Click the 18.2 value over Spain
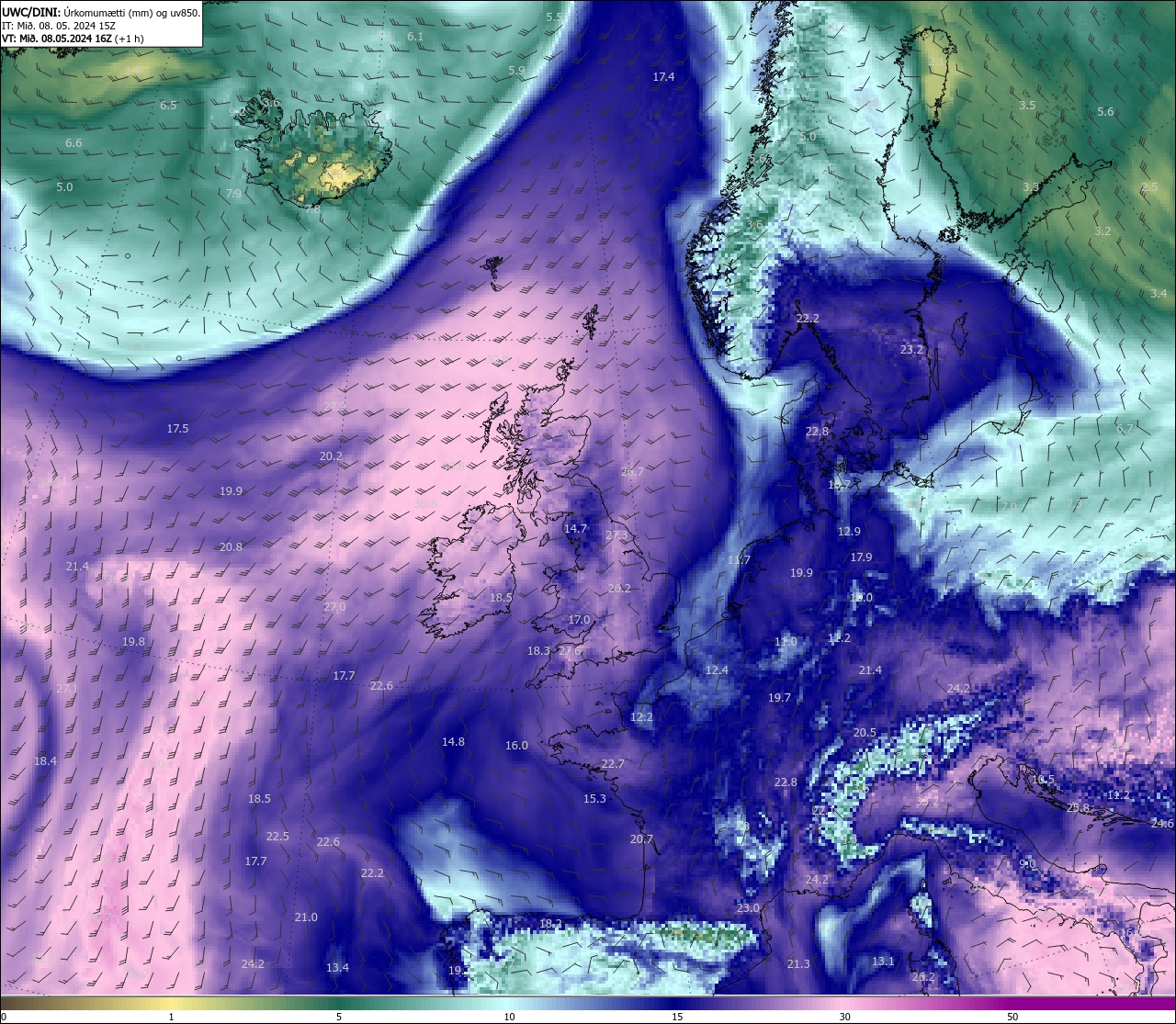Viewport: 1176px width, 1024px height. coord(550,924)
